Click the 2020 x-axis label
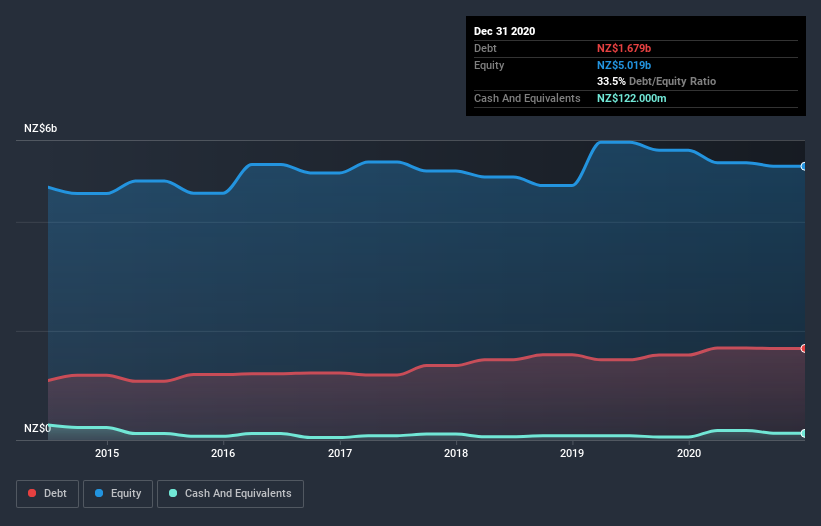 click(x=689, y=453)
